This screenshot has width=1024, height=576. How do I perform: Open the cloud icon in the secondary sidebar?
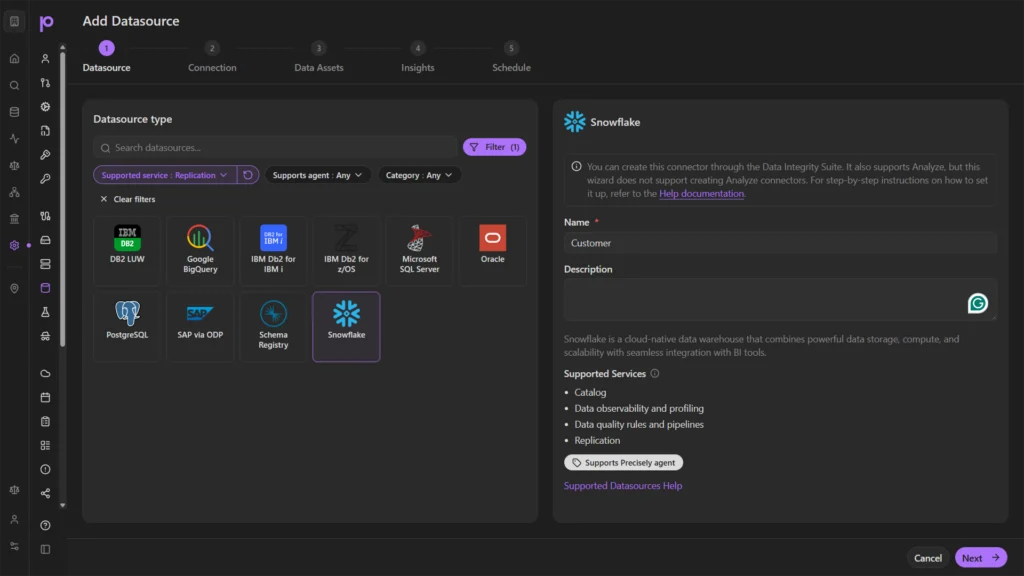[45, 374]
